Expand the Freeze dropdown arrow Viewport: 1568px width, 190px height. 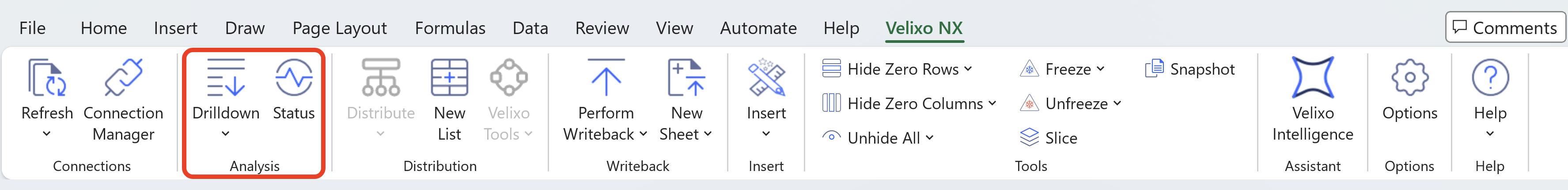(x=1101, y=69)
